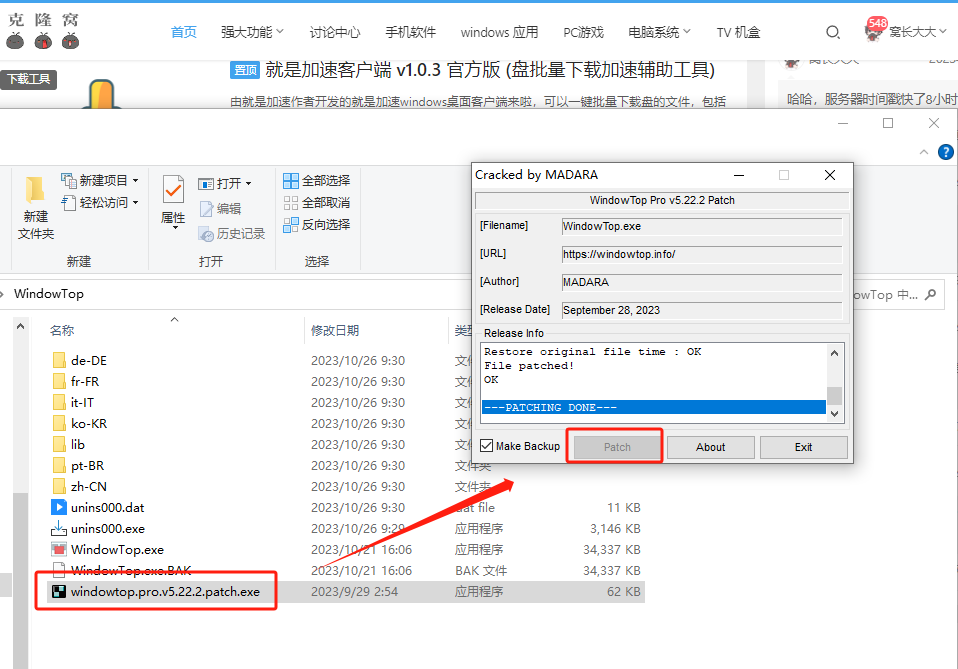Open the 新建项目 dropdown arrow

coord(135,181)
